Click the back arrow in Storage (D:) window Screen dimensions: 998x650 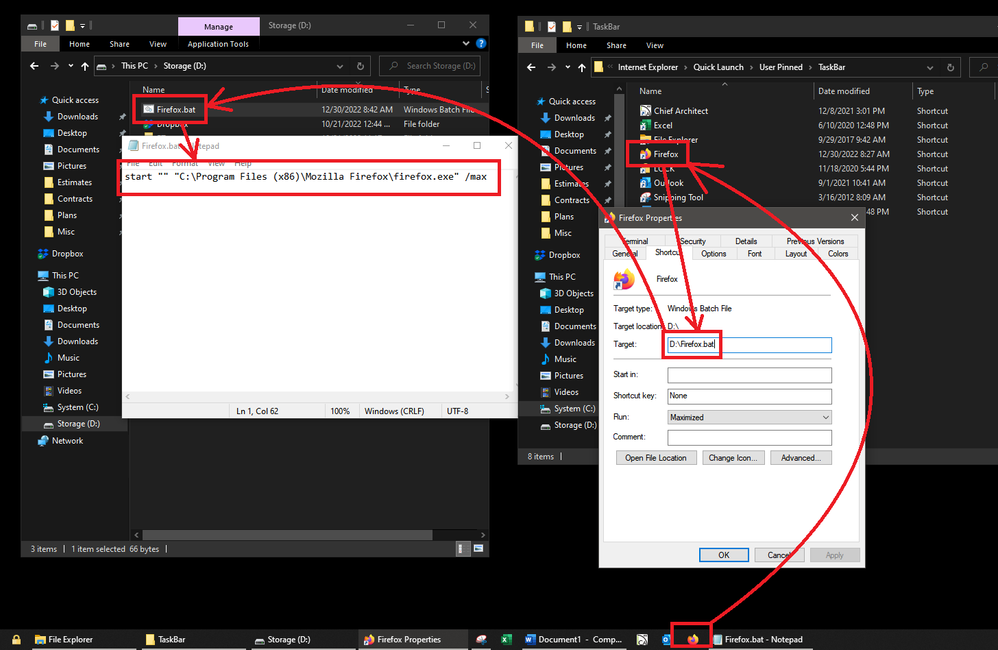34,66
